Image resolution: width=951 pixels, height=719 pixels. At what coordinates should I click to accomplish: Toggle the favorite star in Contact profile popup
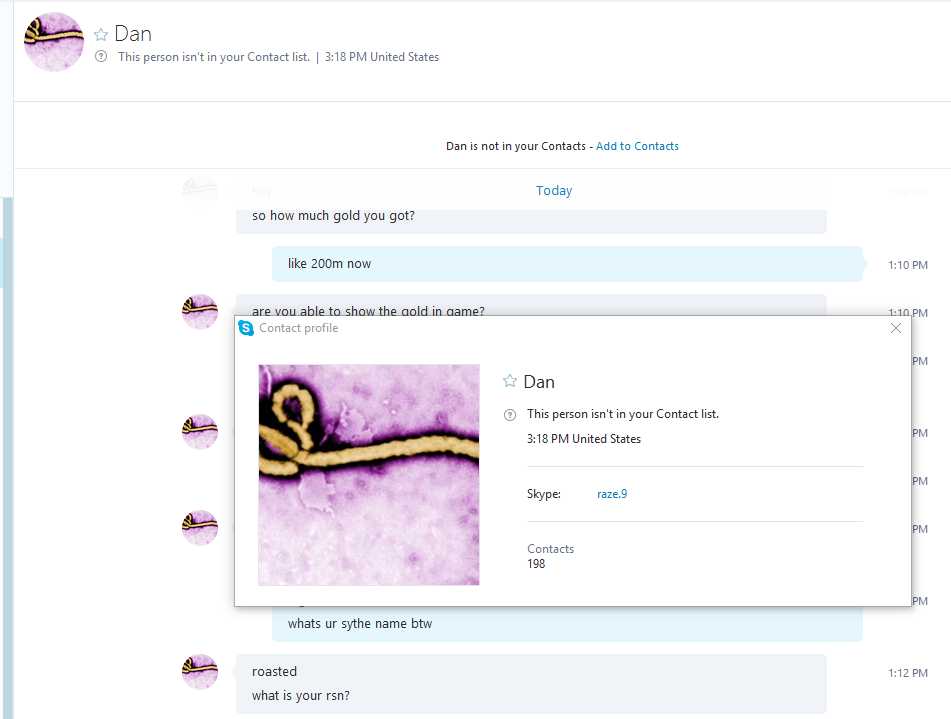click(x=509, y=381)
